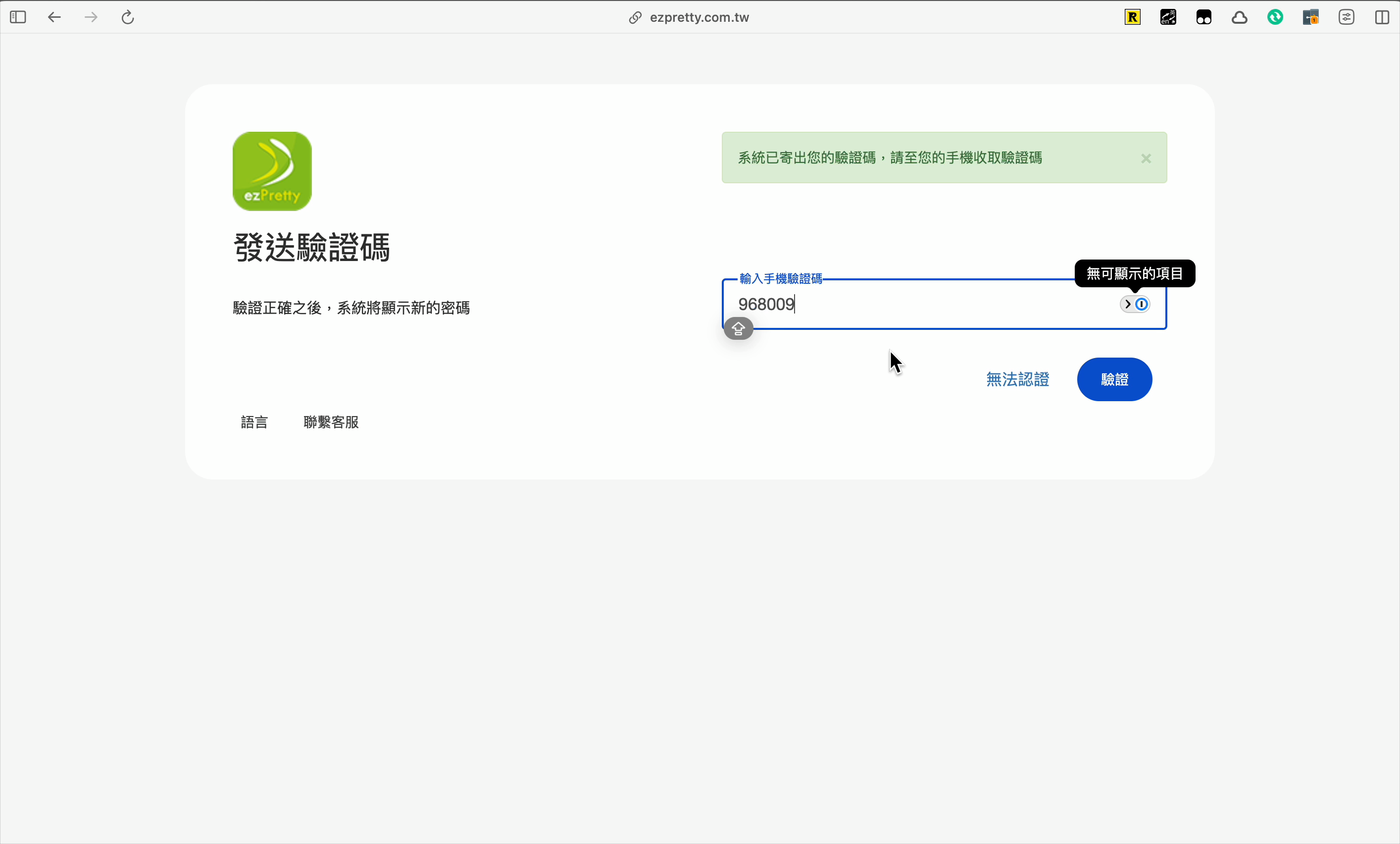1400x844 pixels.
Task: Click the text 驗證正確之後，系統將顯示新的密碼
Action: [351, 308]
